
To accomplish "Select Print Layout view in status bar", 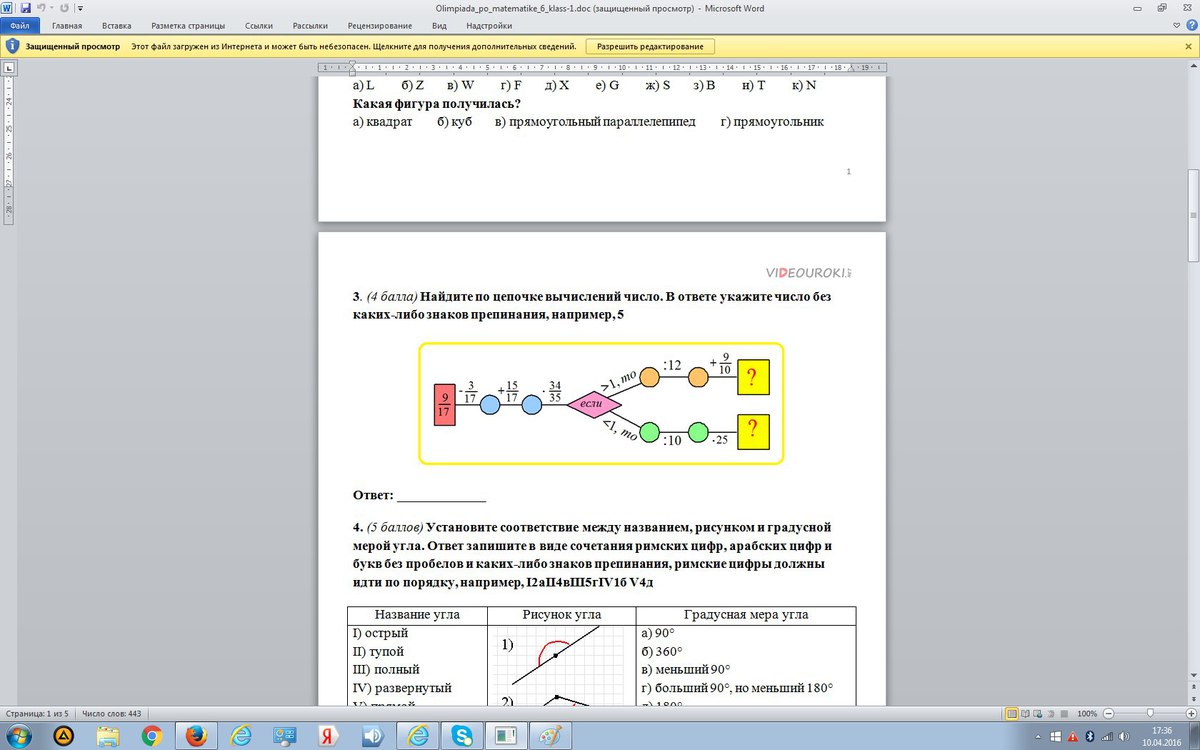I will (1012, 713).
